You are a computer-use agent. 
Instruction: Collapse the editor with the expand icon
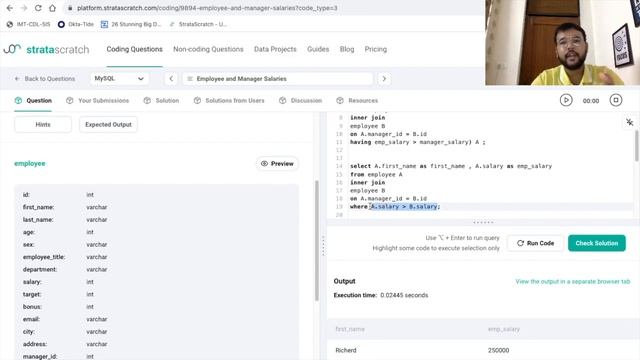(x=629, y=122)
